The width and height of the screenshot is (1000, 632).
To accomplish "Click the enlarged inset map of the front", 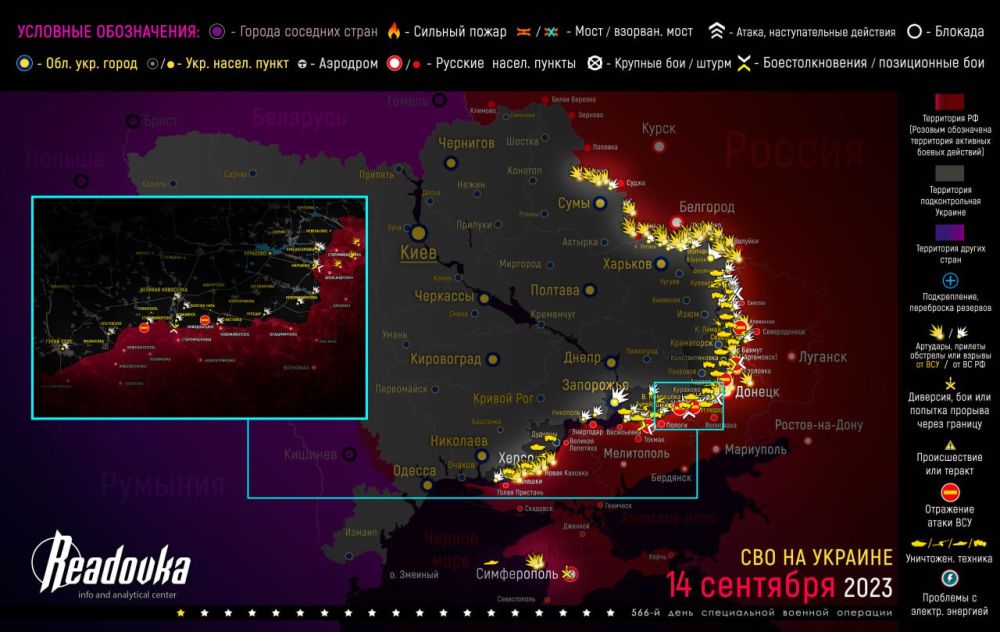I will point(200,305).
